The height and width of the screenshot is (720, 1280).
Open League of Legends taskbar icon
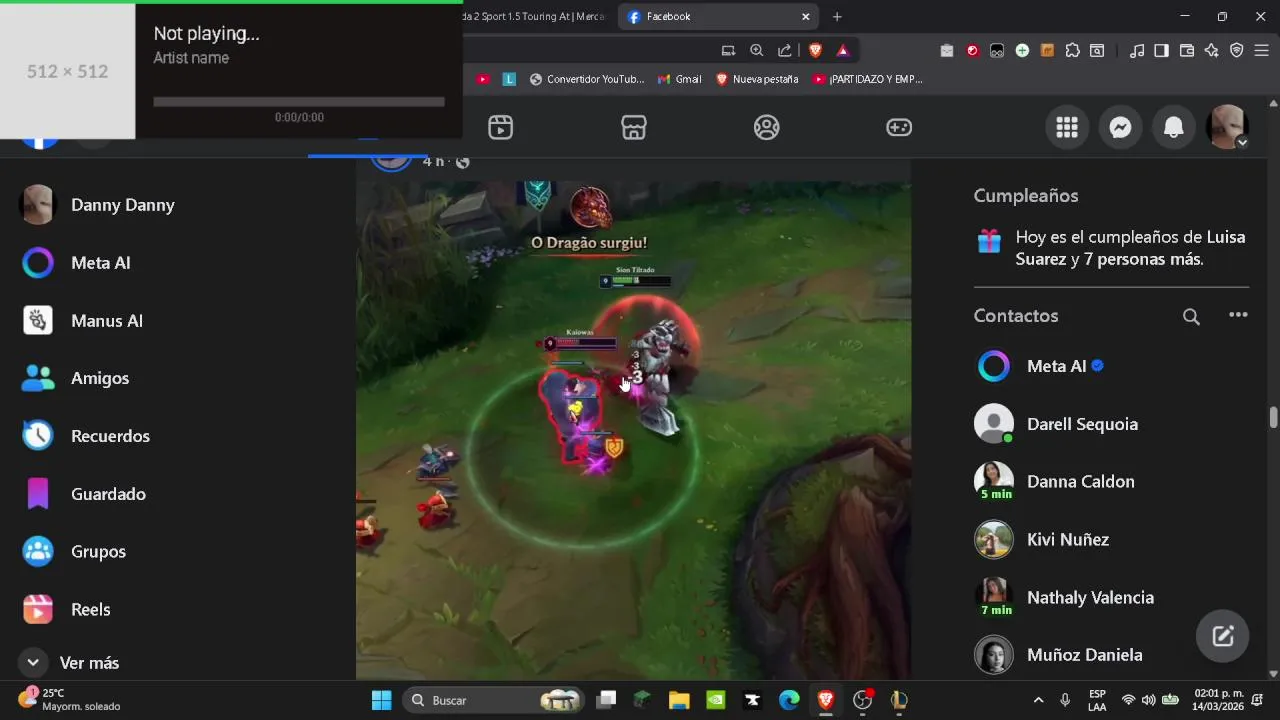(x=899, y=700)
